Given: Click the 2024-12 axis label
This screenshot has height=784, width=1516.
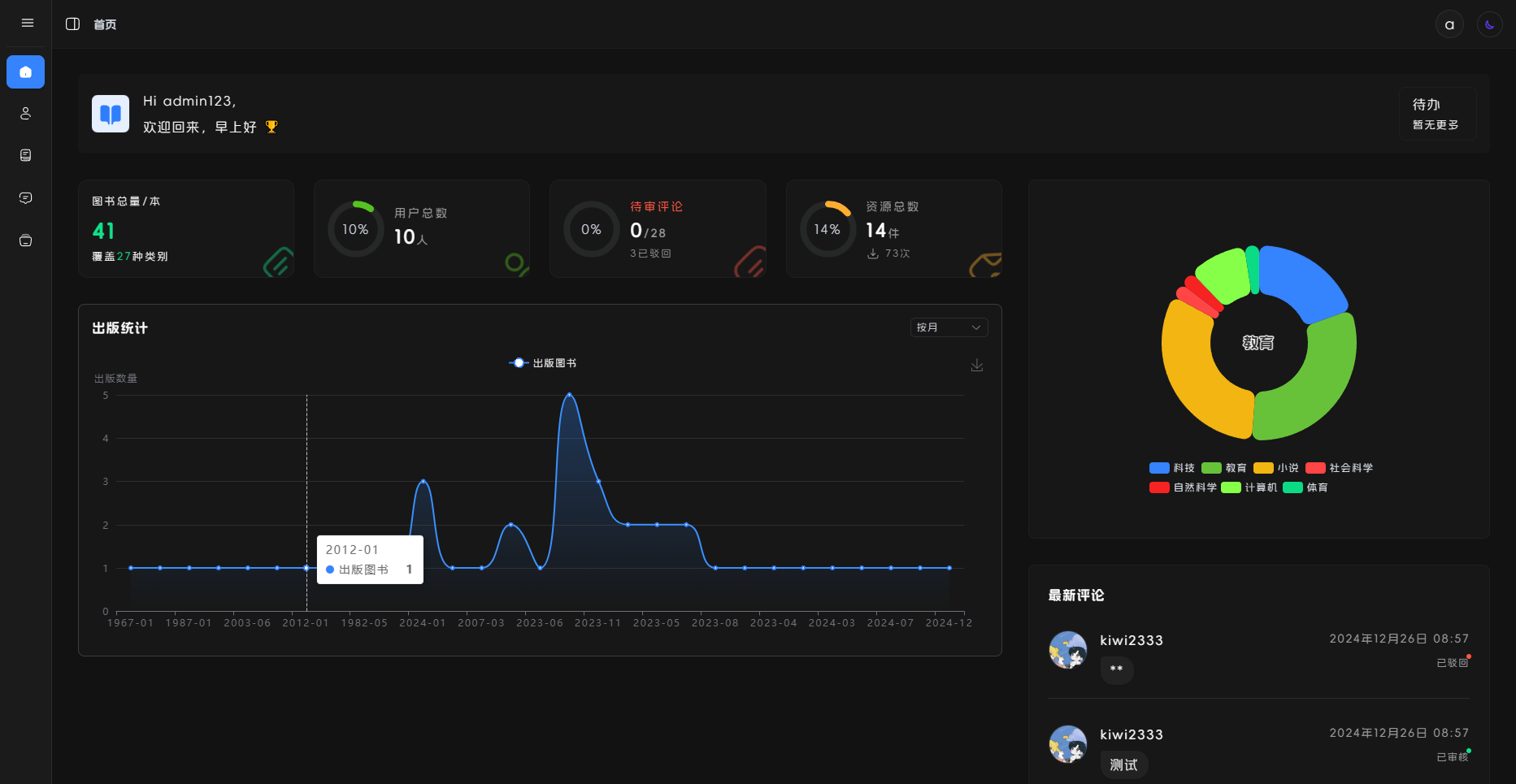Looking at the screenshot, I should pos(949,623).
